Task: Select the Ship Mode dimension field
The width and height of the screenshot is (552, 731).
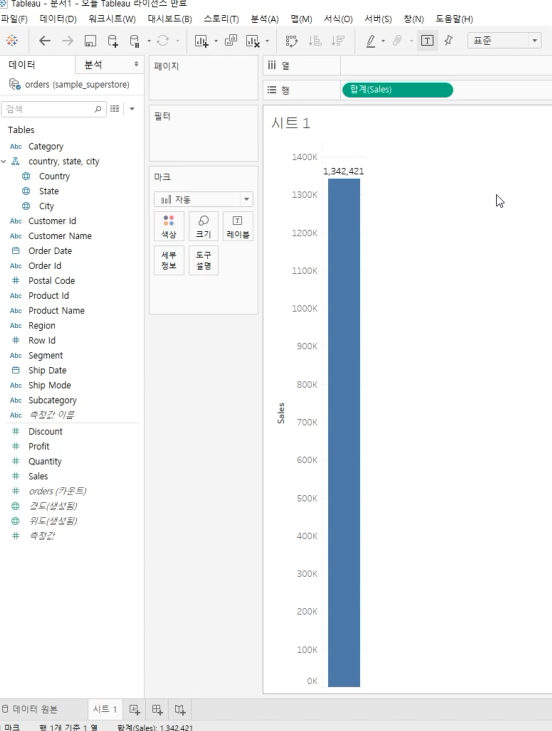Action: coord(49,385)
